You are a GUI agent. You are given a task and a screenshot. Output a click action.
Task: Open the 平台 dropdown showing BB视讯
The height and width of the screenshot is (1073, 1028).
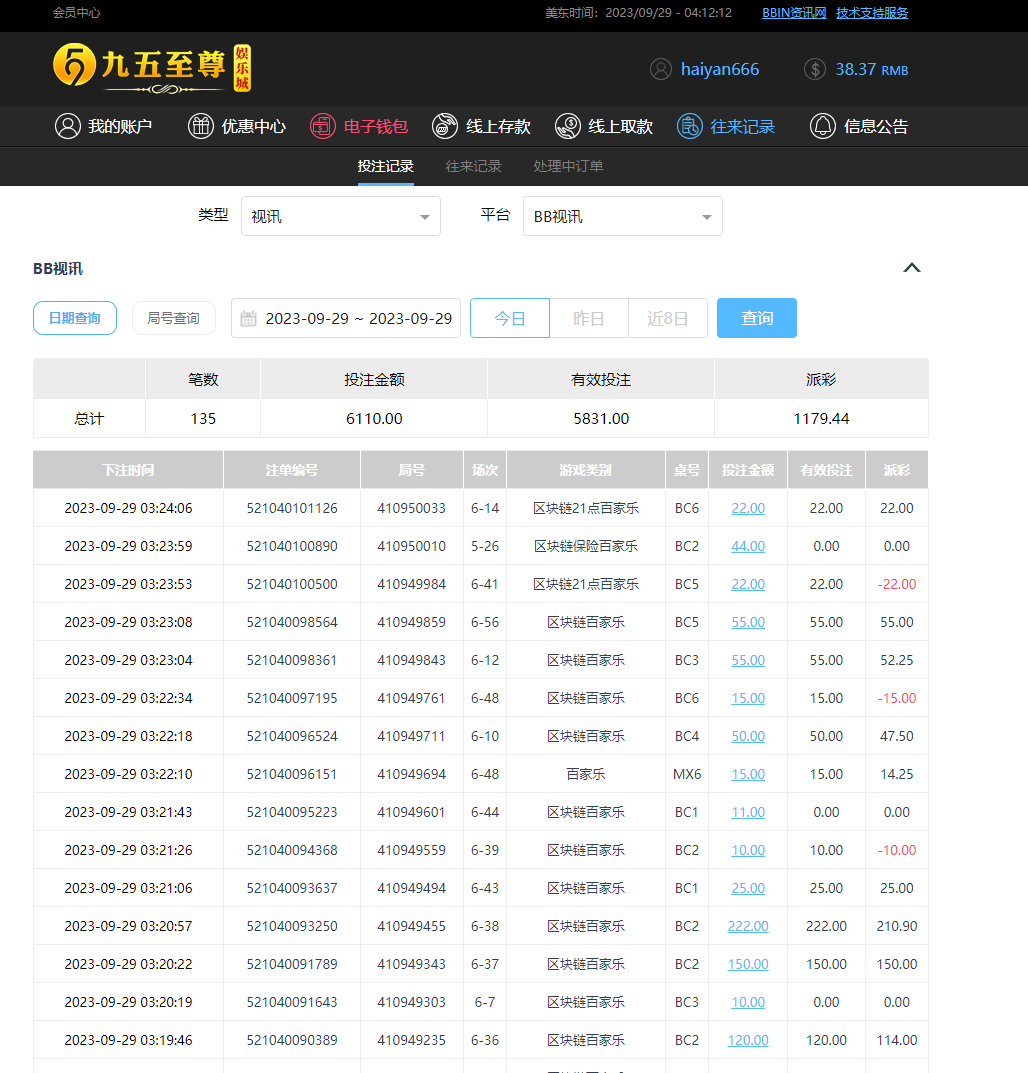[x=622, y=216]
